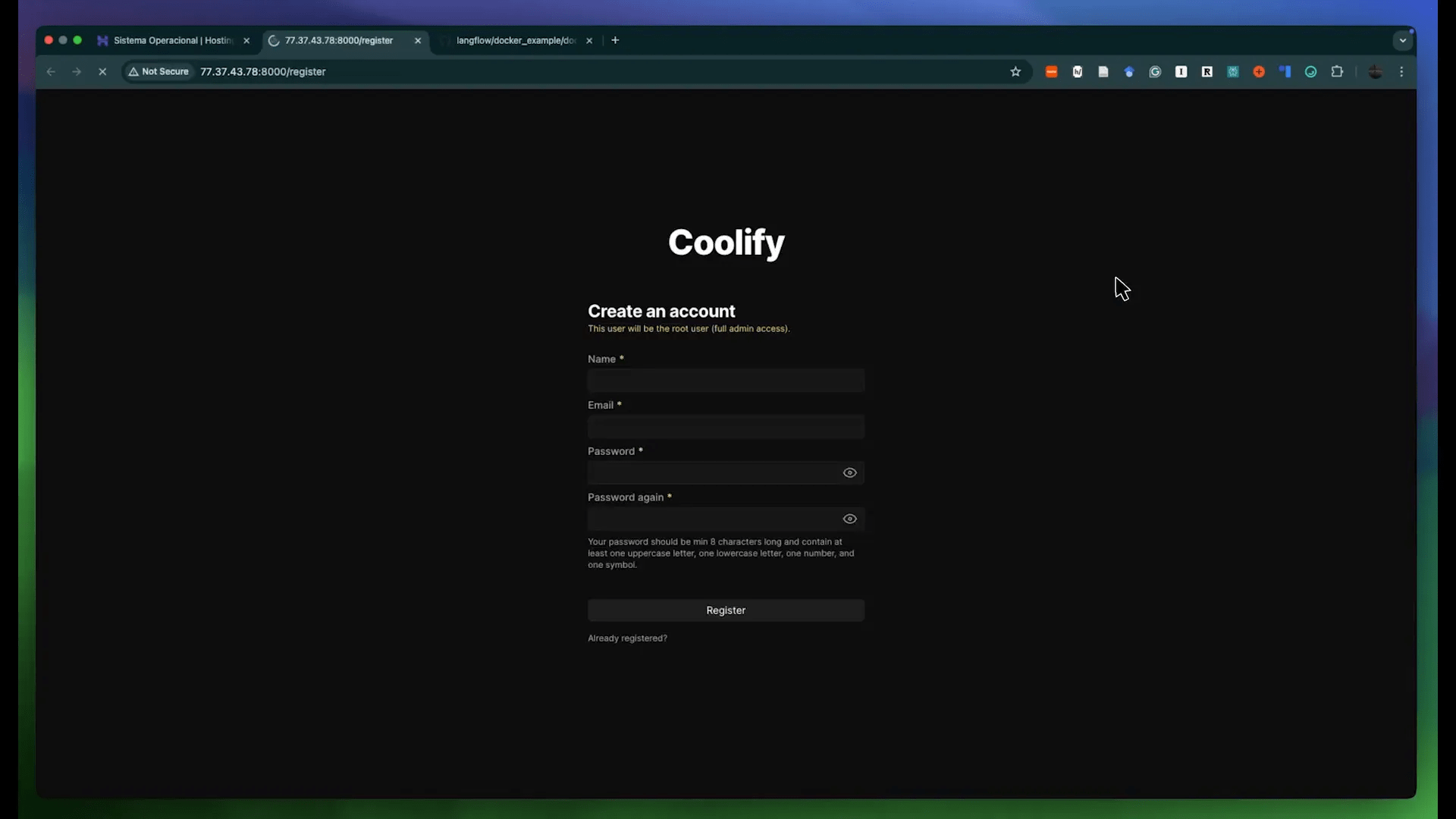Open the blue diamond extension icon

[x=1129, y=71]
